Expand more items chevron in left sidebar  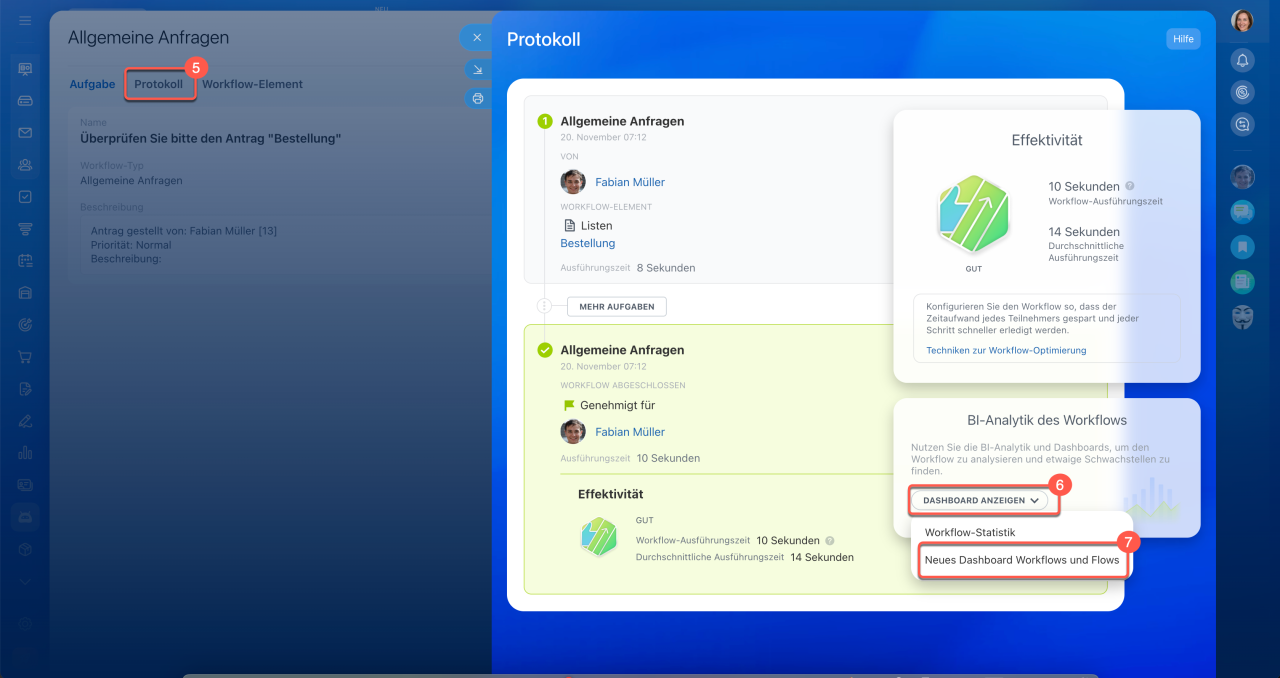point(25,581)
